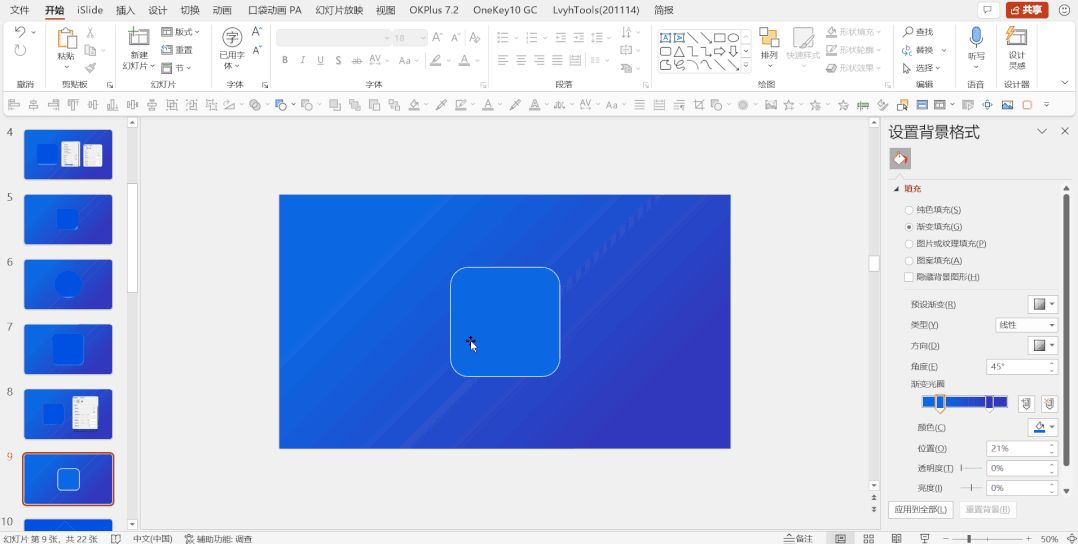Click the Dictate microphone icon
The height and width of the screenshot is (544, 1078).
point(976,37)
